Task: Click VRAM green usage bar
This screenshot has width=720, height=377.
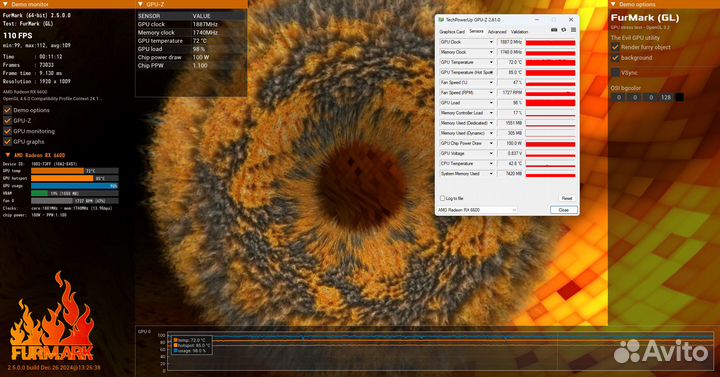Action: (x=39, y=193)
